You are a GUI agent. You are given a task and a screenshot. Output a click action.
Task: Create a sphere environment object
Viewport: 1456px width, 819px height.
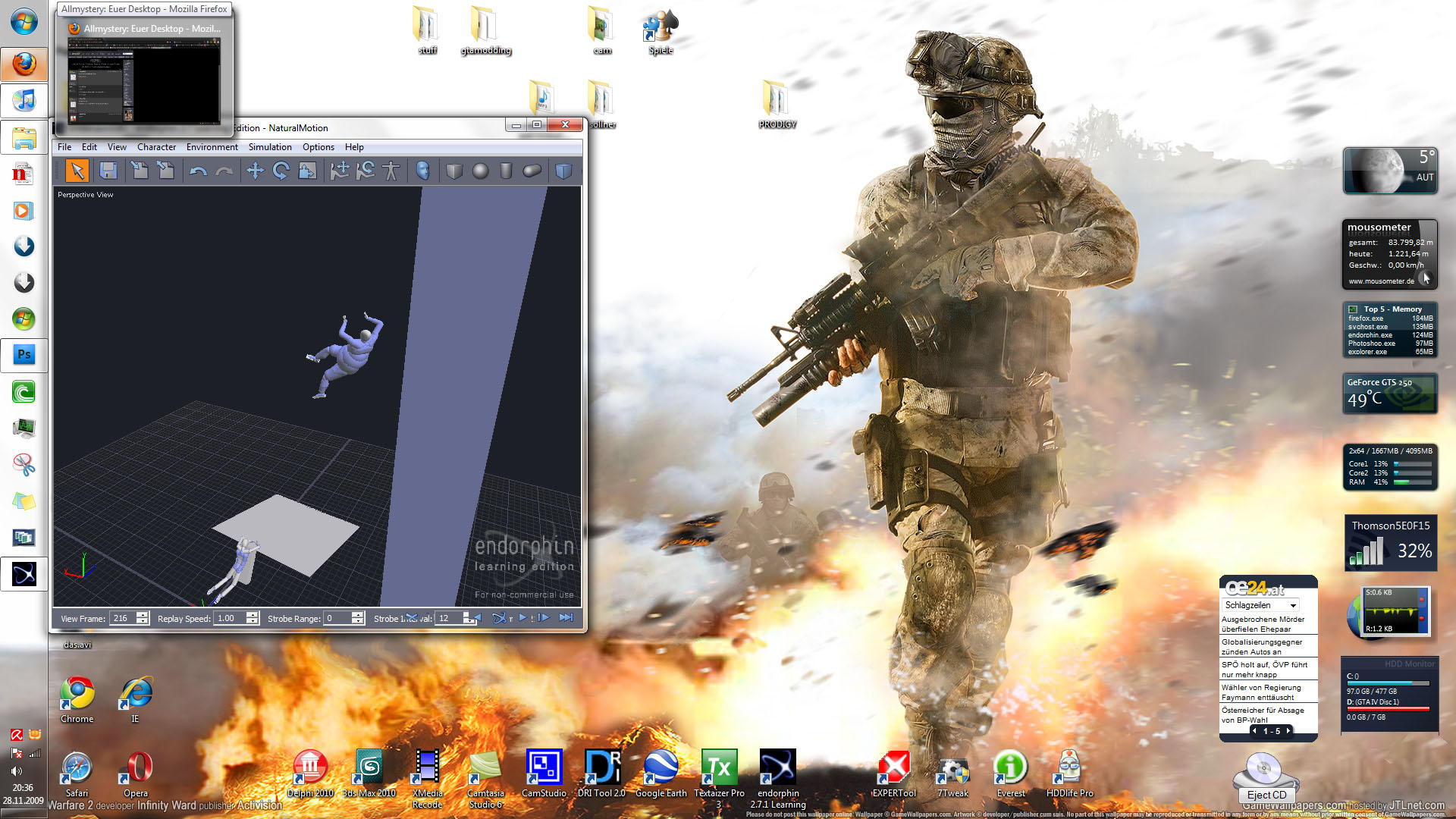pos(480,171)
